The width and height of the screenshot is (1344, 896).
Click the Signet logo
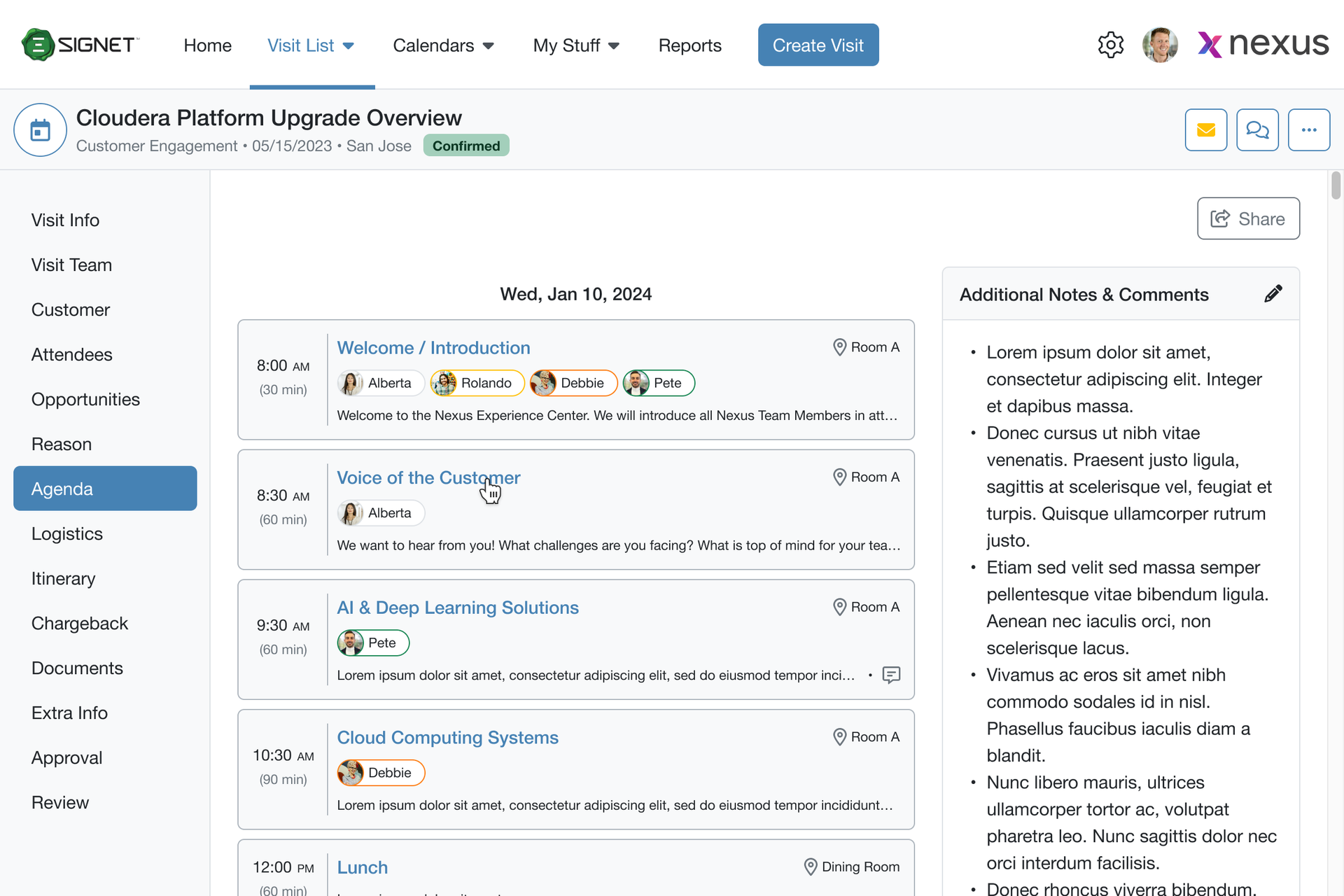(x=80, y=45)
